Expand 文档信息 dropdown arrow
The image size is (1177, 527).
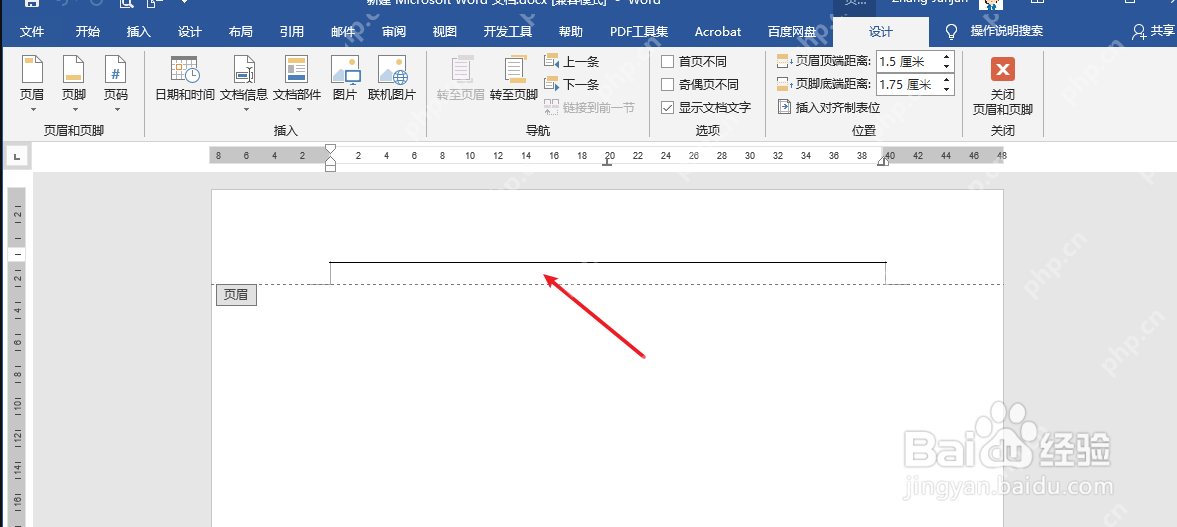[x=245, y=110]
